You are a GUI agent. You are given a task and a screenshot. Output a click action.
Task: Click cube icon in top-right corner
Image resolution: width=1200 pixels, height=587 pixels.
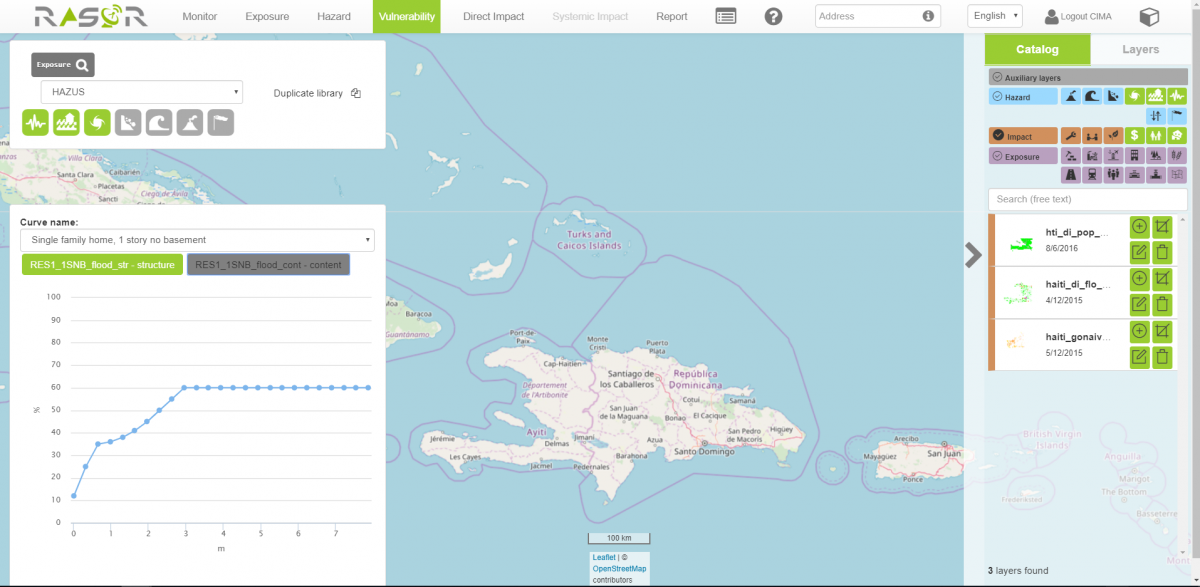point(1150,16)
